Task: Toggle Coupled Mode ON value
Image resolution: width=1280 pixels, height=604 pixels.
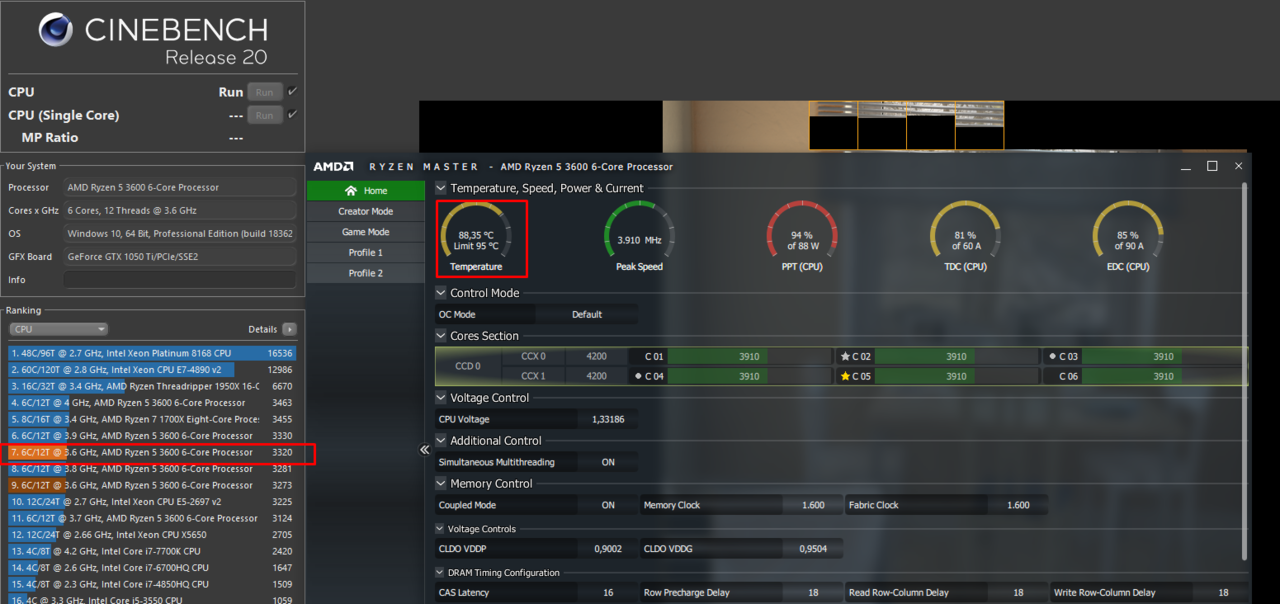Action: coord(608,505)
